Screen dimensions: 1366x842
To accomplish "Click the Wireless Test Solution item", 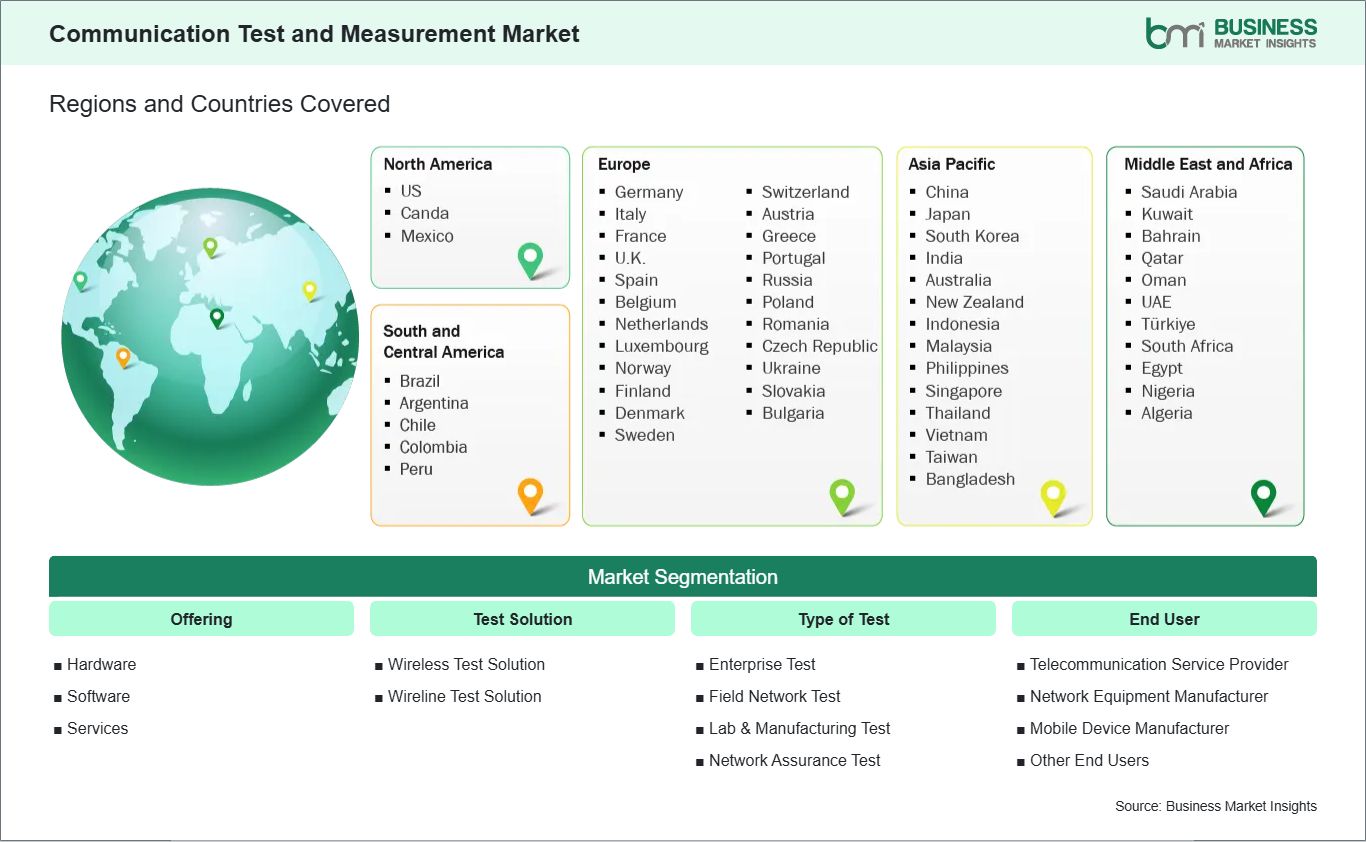I will point(466,664).
